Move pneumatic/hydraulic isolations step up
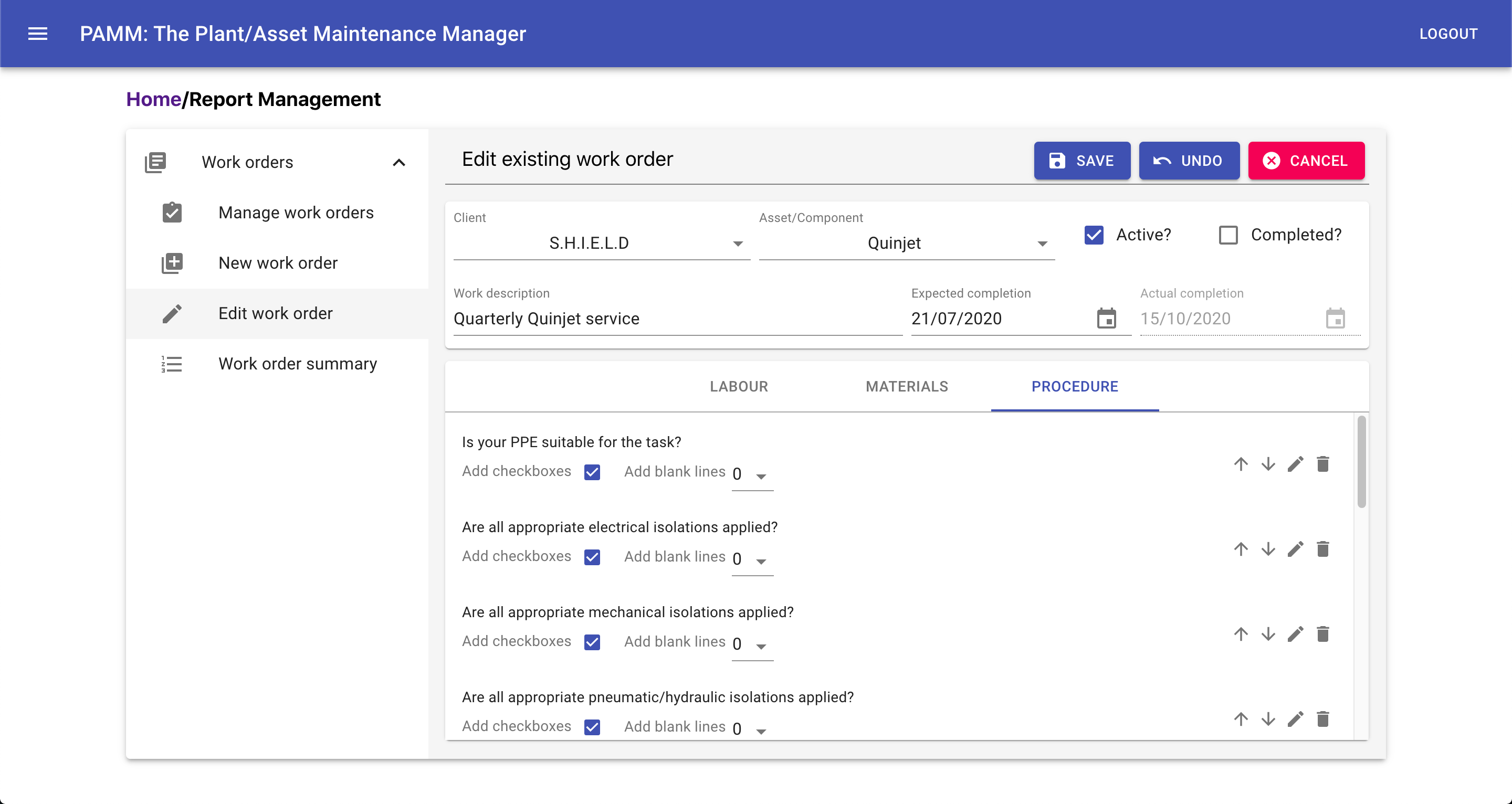1512x804 pixels. tap(1240, 720)
